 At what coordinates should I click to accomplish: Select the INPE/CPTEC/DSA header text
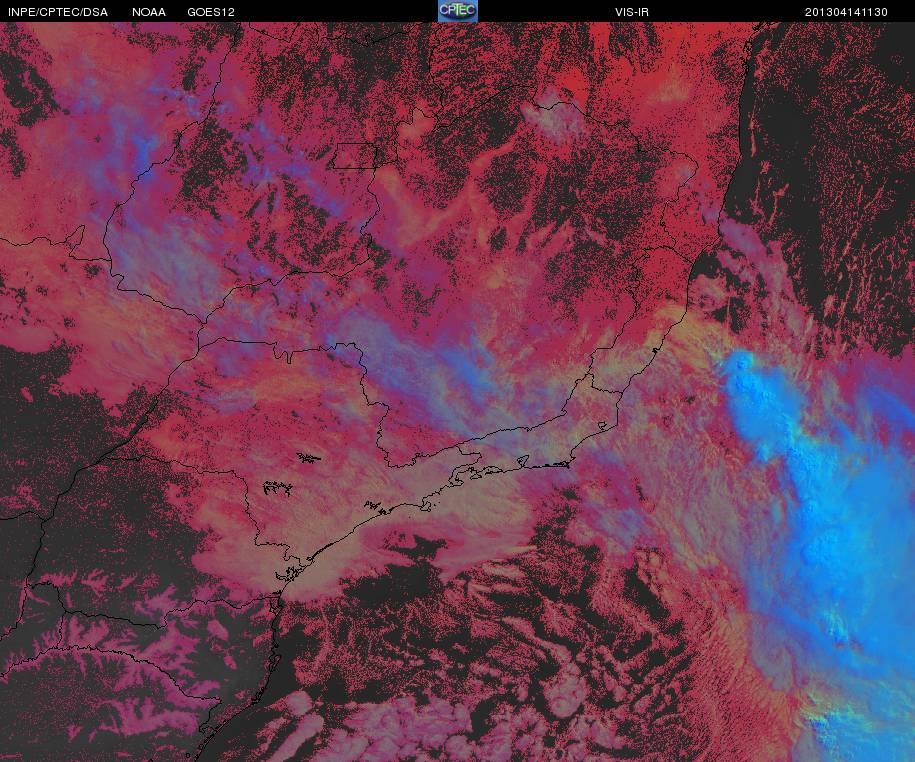pos(58,12)
